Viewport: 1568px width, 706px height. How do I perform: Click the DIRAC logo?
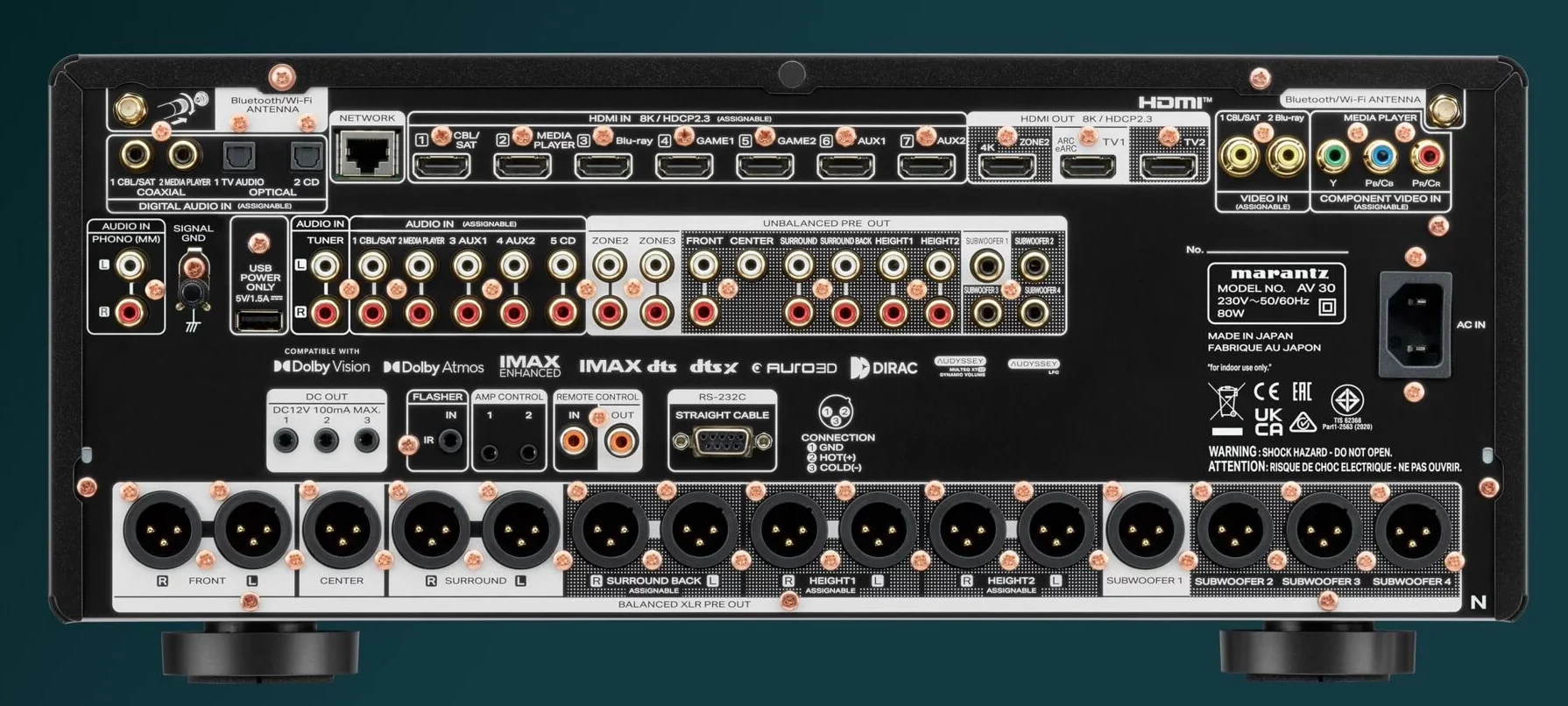tap(884, 368)
